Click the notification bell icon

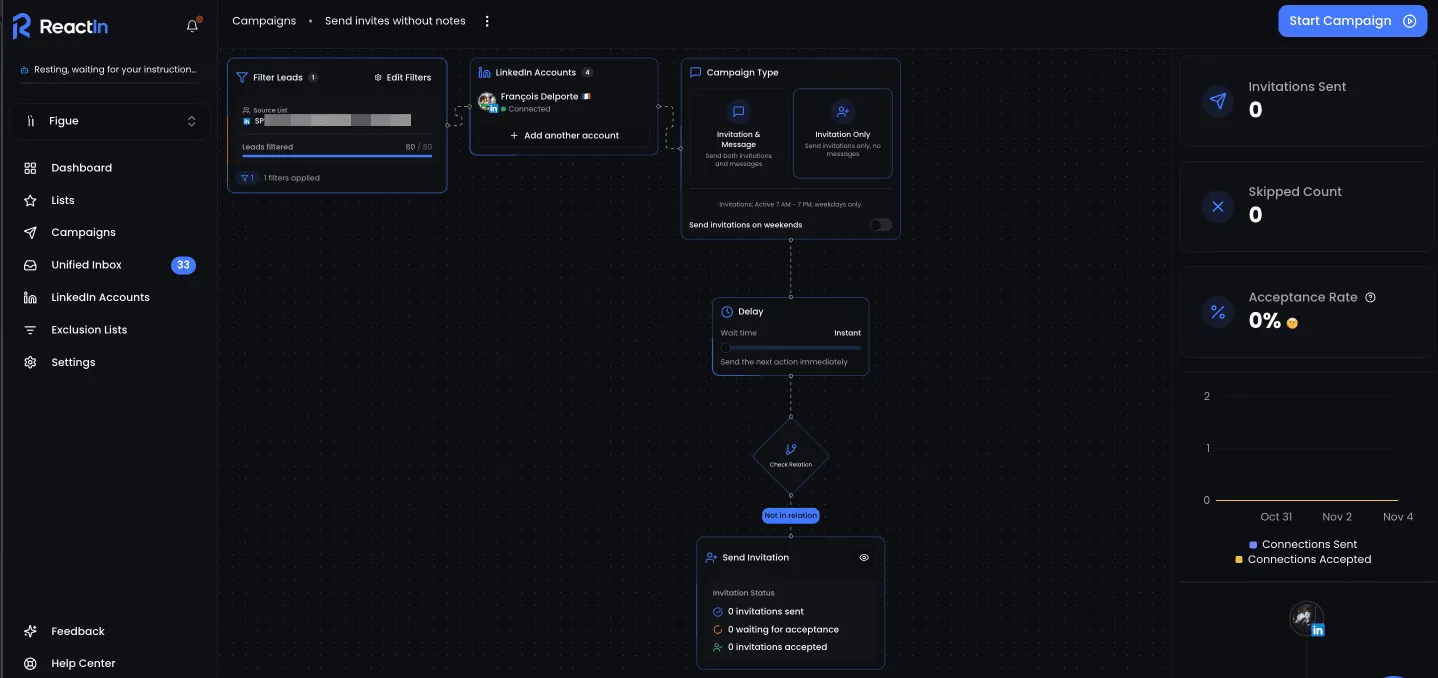point(191,26)
